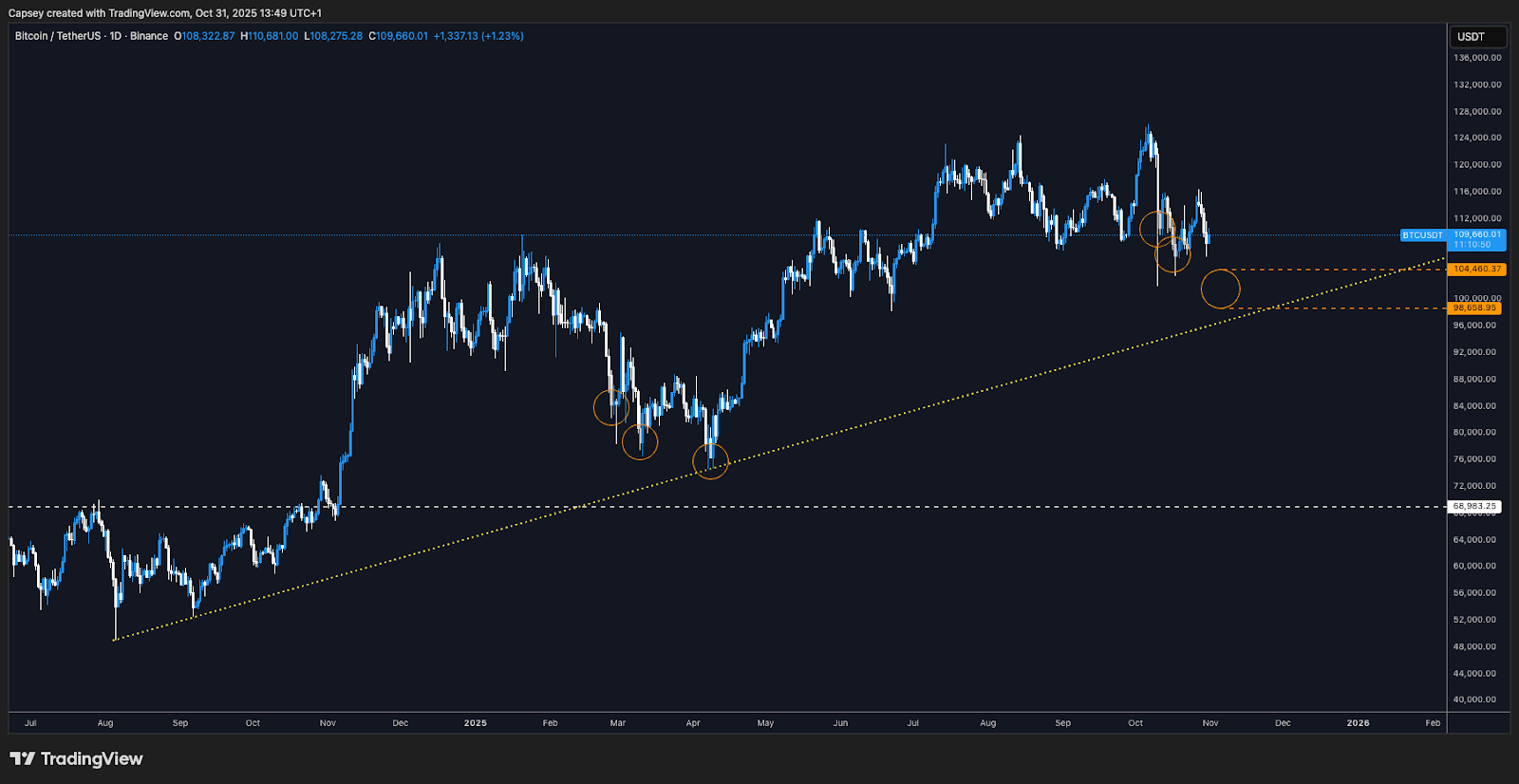Click the 44,000.00 price axis label
This screenshot has width=1519, height=784.
pos(1474,674)
